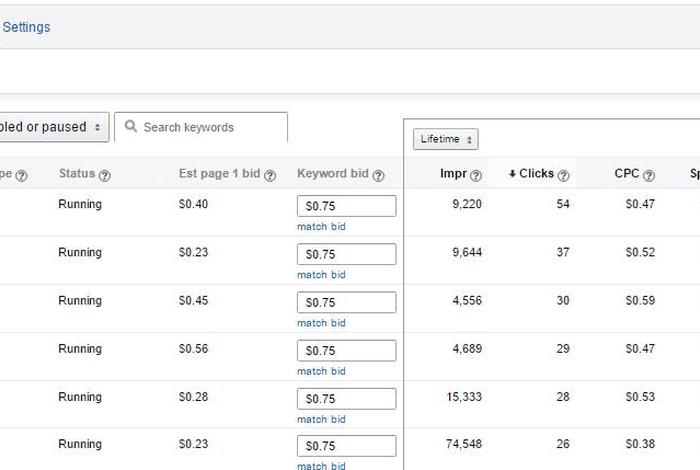Click the question mark next to Impr
The height and width of the screenshot is (470, 700).
[x=476, y=175]
